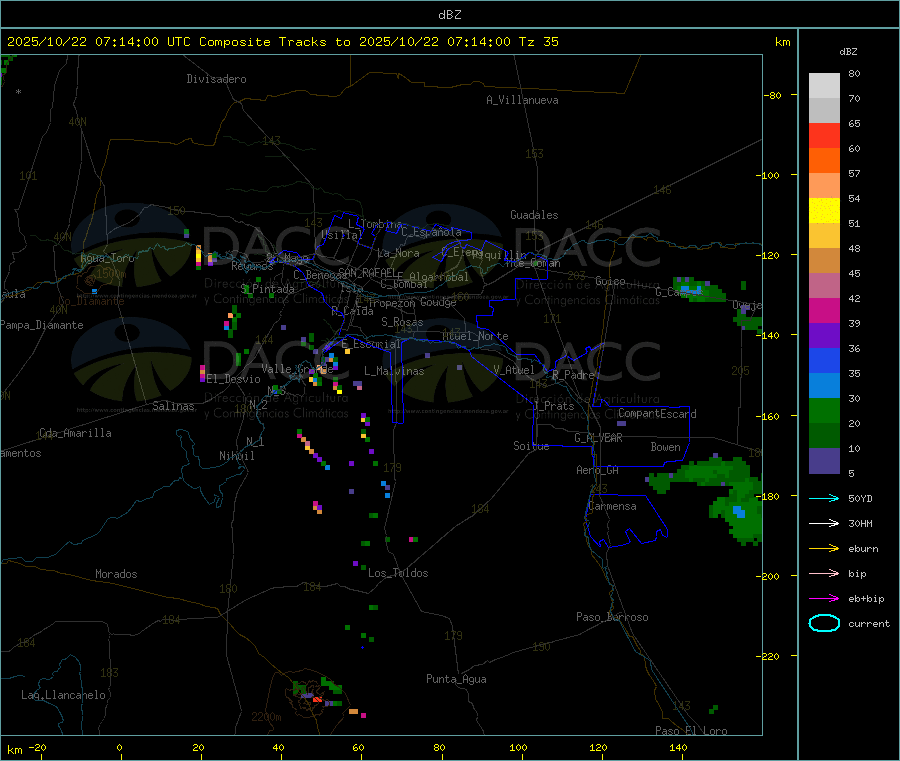Pick the lightest gray 70-80 dBZ swatch
Image resolution: width=900 pixels, height=761 pixels.
coord(824,86)
